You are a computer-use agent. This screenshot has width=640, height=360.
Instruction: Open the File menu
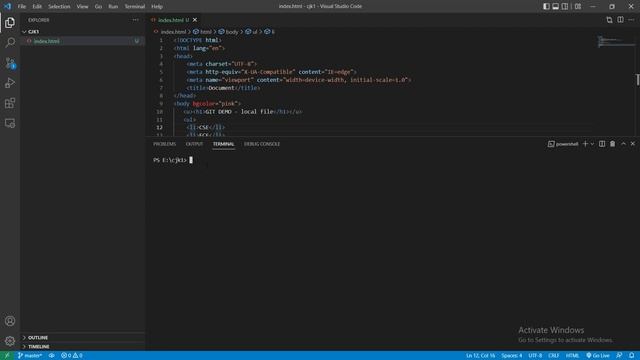22,6
